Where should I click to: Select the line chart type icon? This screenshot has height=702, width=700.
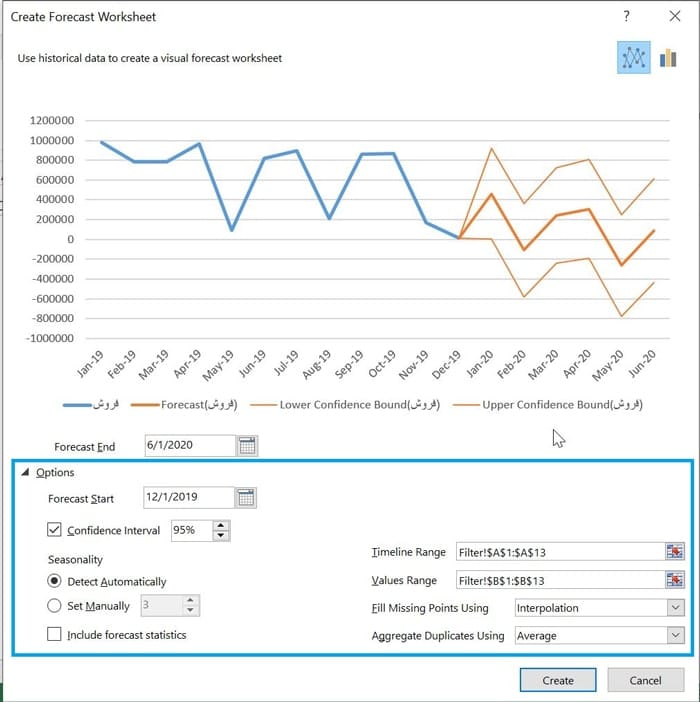633,57
